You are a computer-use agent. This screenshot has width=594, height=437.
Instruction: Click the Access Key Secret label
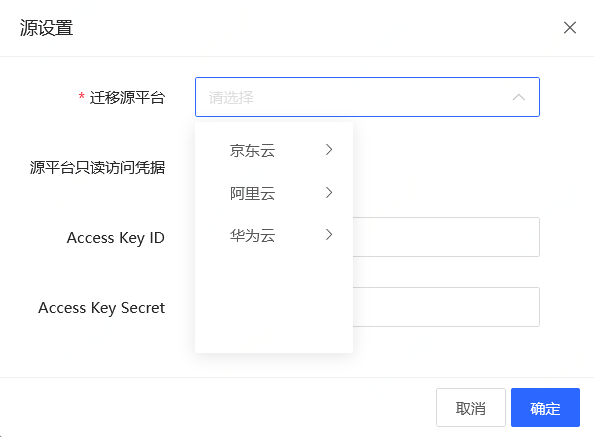pyautogui.click(x=102, y=308)
